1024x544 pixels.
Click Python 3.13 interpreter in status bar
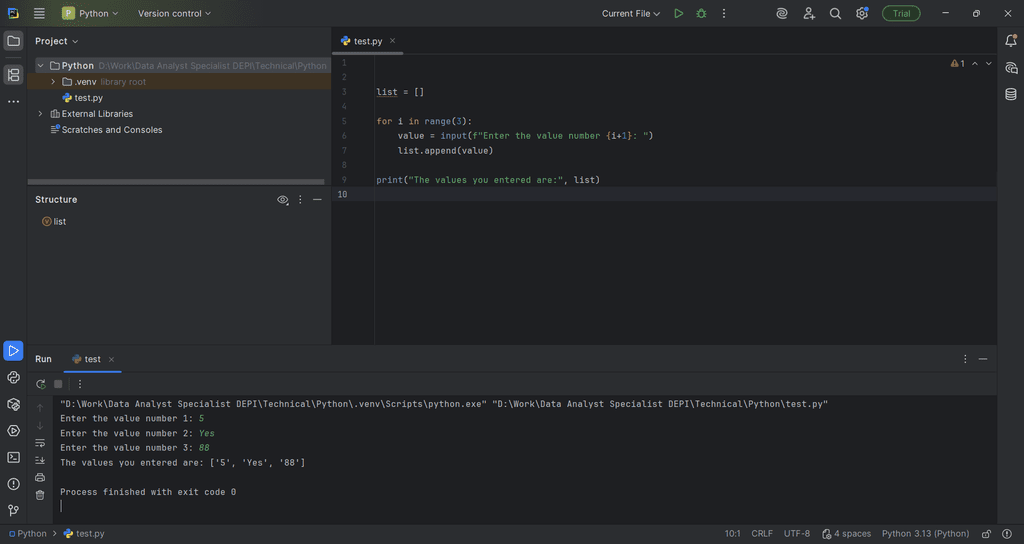click(x=925, y=534)
